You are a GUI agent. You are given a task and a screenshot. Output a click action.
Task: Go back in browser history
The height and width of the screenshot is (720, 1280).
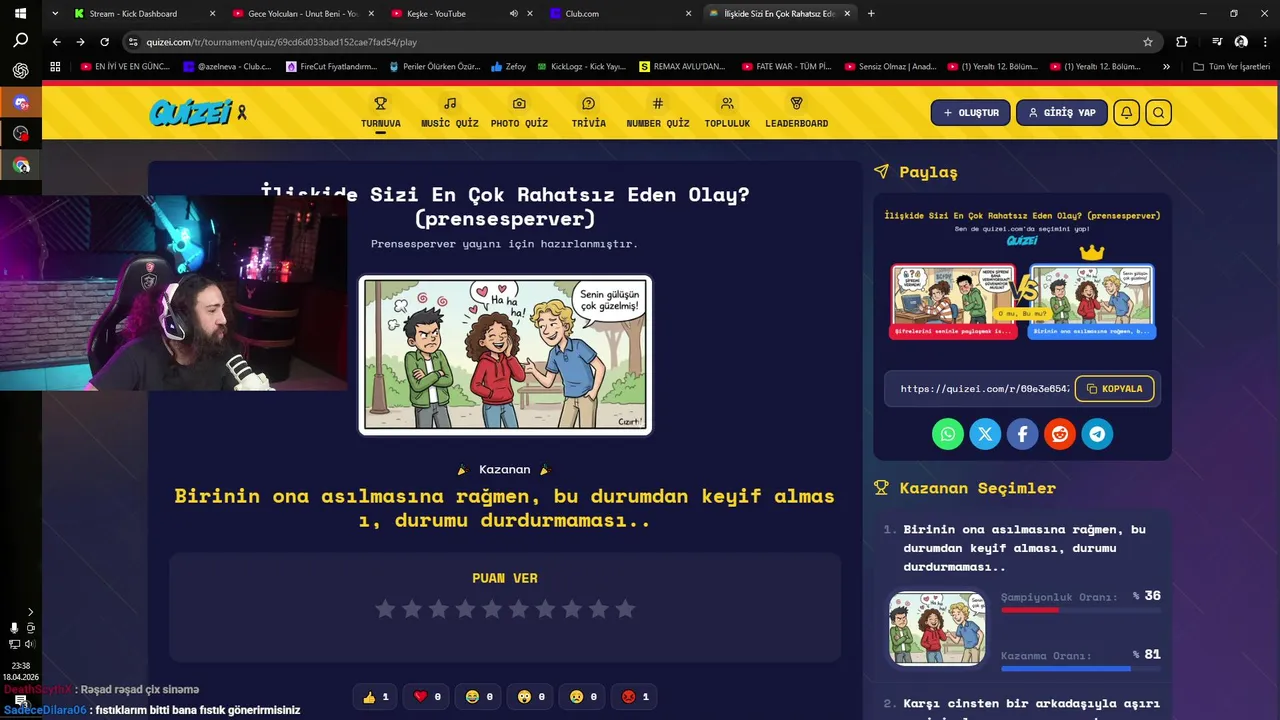(57, 42)
